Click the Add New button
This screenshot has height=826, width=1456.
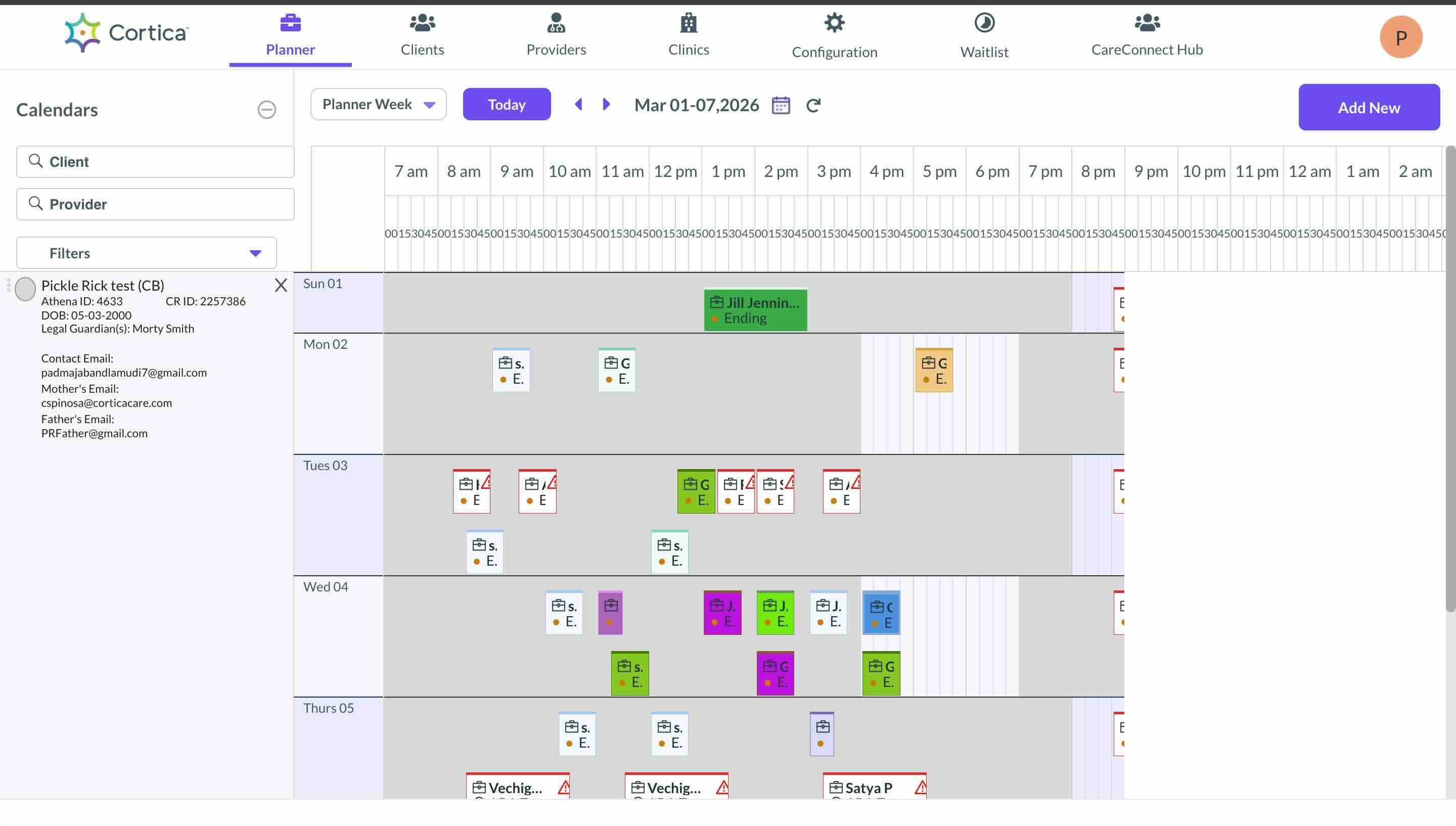1369,107
